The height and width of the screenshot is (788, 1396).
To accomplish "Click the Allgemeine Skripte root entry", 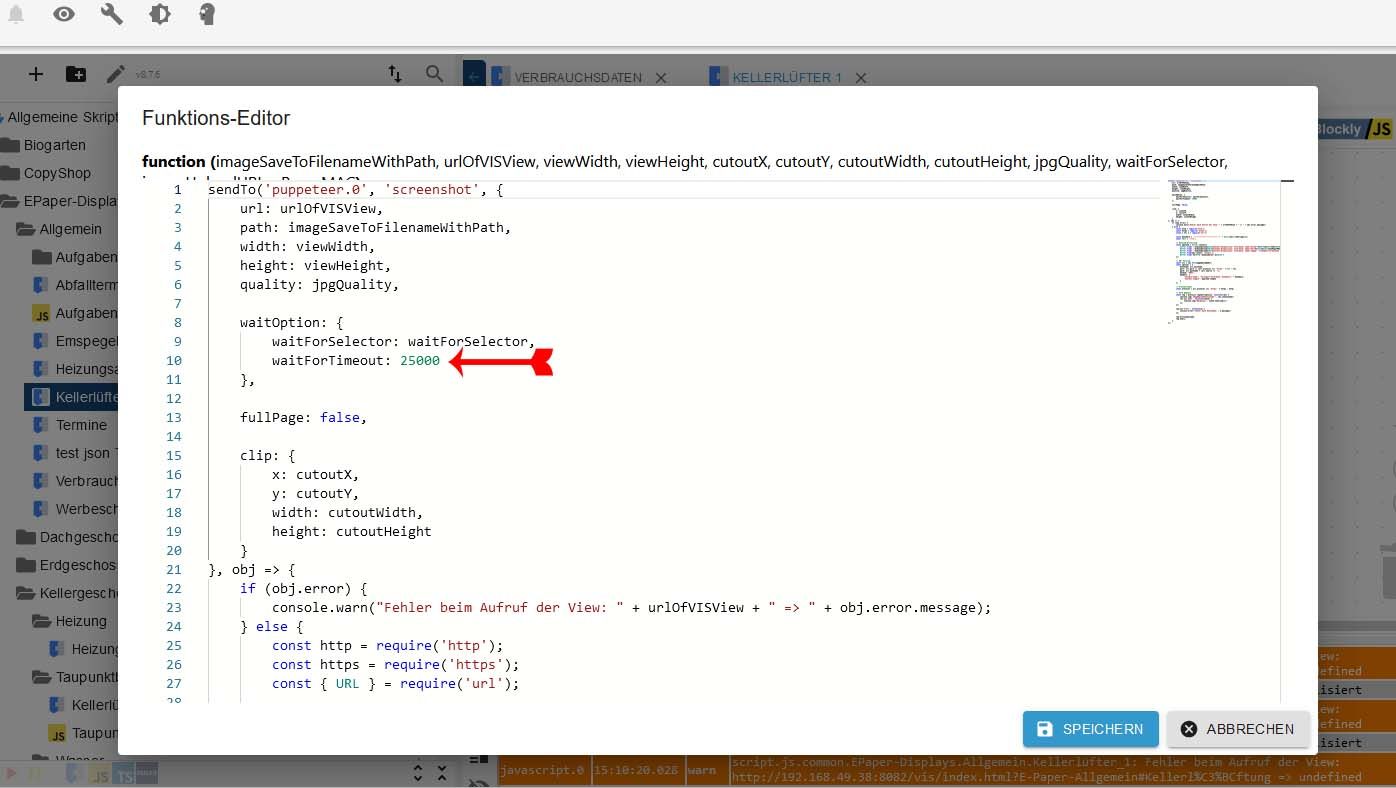I will [x=60, y=117].
